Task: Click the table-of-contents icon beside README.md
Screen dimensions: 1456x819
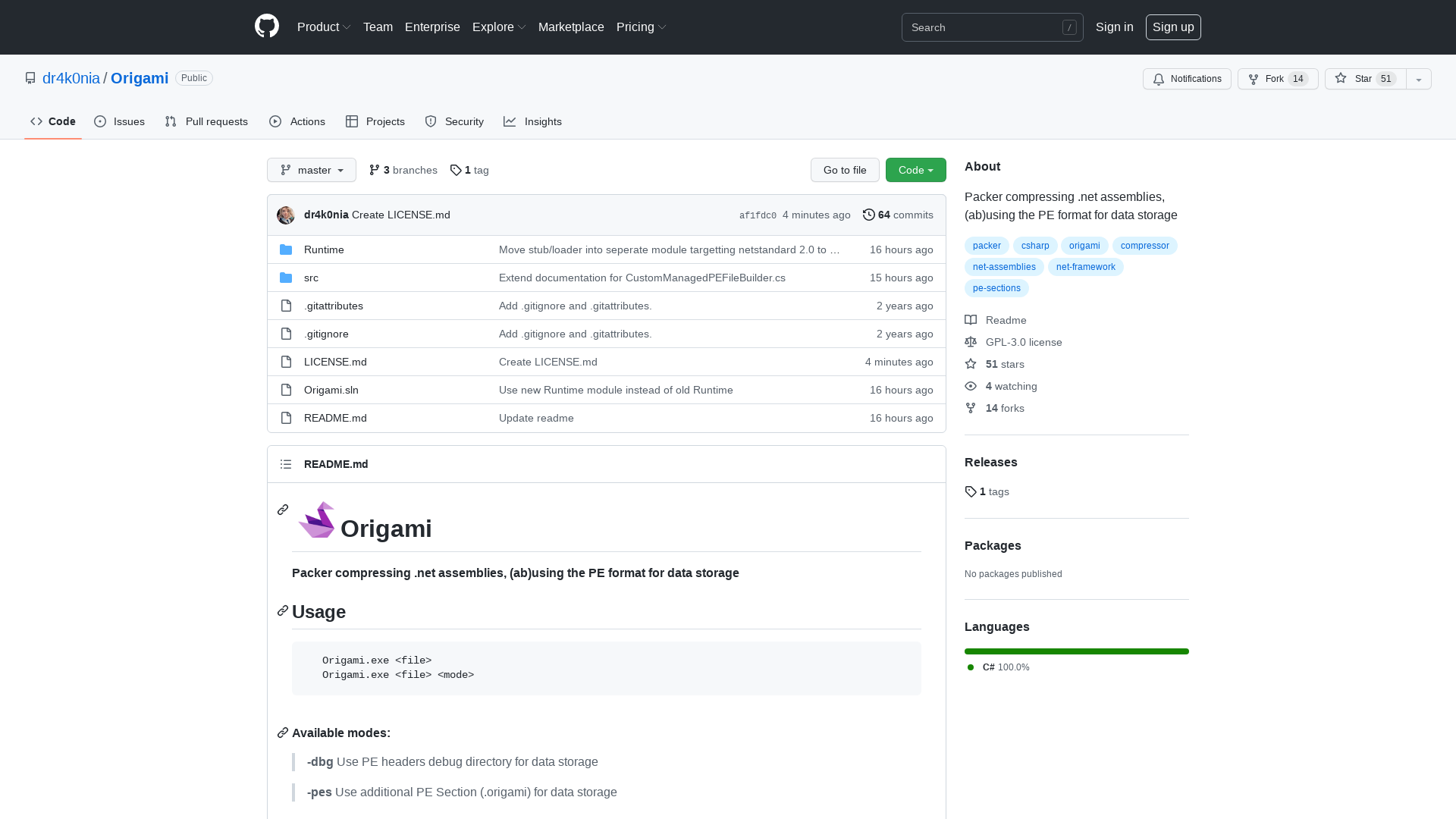Action: pos(286,463)
